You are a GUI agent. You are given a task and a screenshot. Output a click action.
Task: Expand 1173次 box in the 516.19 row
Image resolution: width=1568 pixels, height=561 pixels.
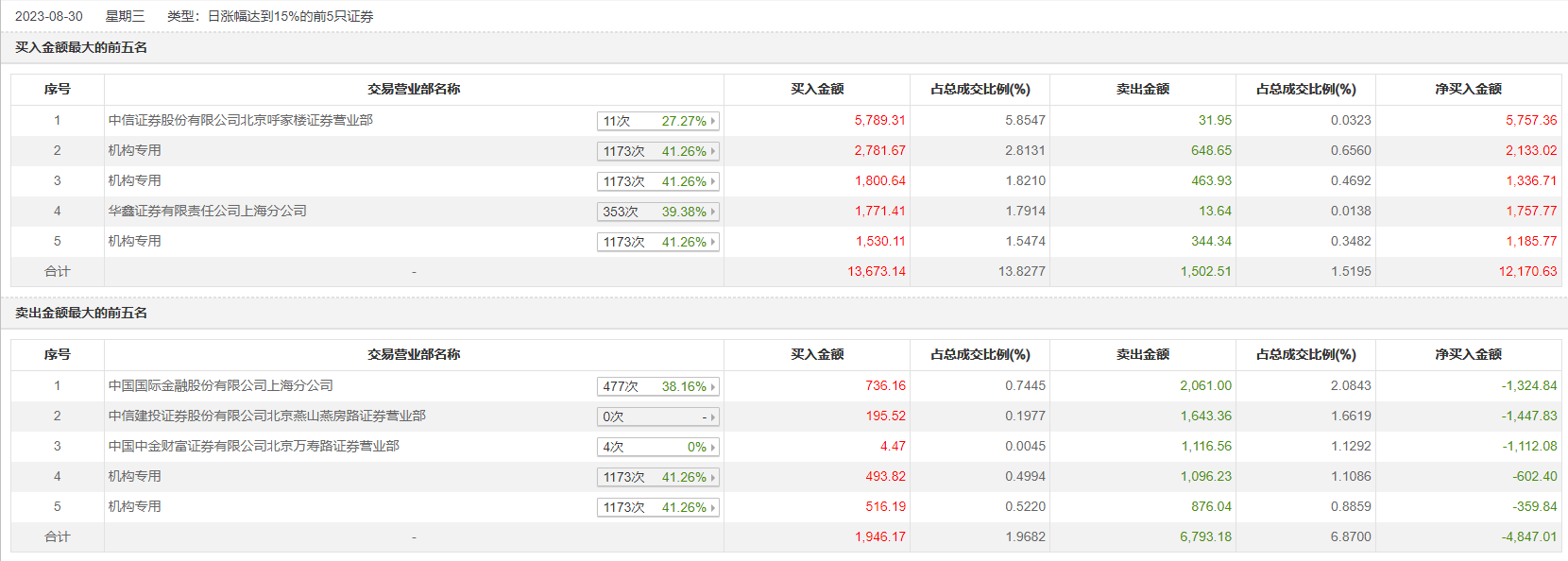coord(658,507)
